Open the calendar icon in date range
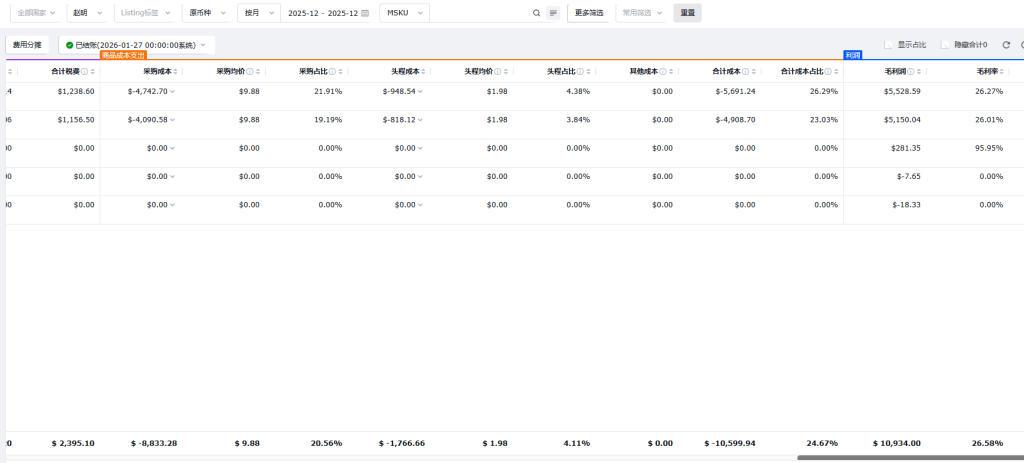1024x463 pixels. [365, 13]
